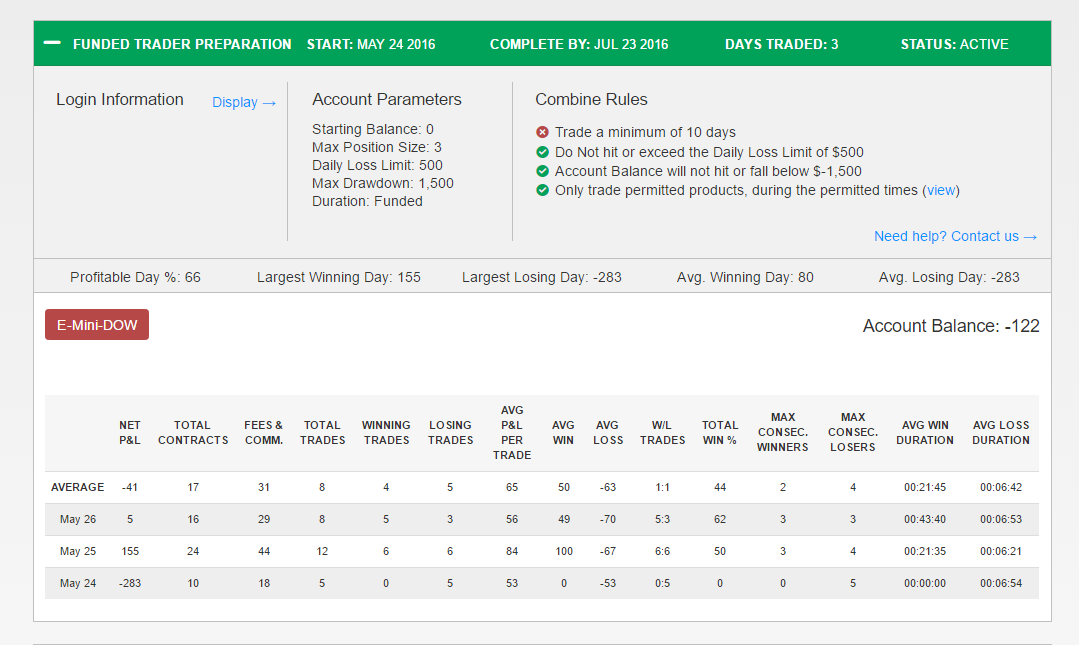
Task: Click COMPLETE BY: JUL 23 2016 text
Action: click(x=579, y=44)
